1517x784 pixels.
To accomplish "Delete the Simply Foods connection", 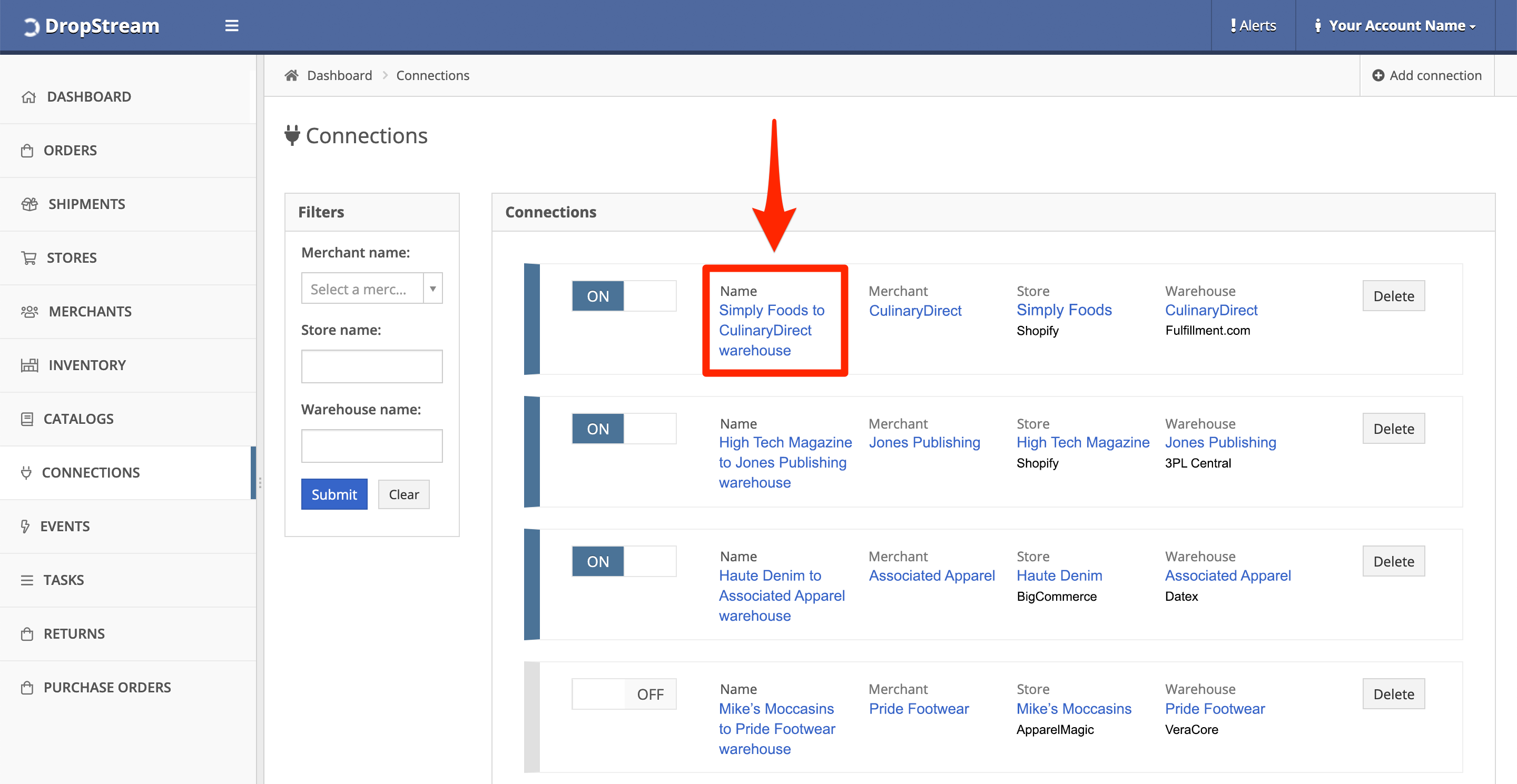I will [x=1393, y=296].
